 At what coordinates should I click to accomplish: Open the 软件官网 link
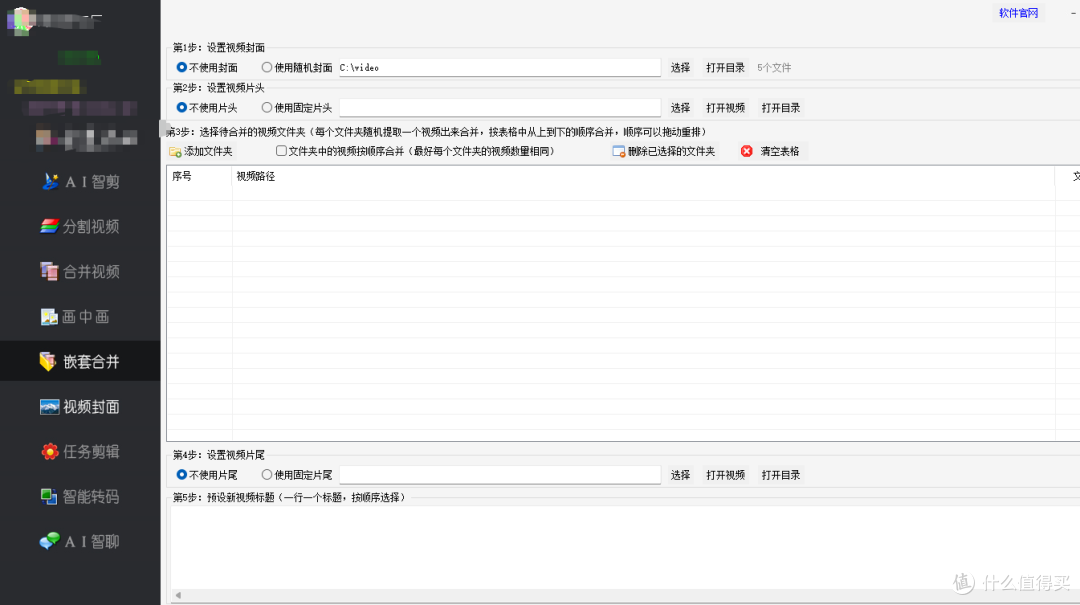(x=1018, y=13)
